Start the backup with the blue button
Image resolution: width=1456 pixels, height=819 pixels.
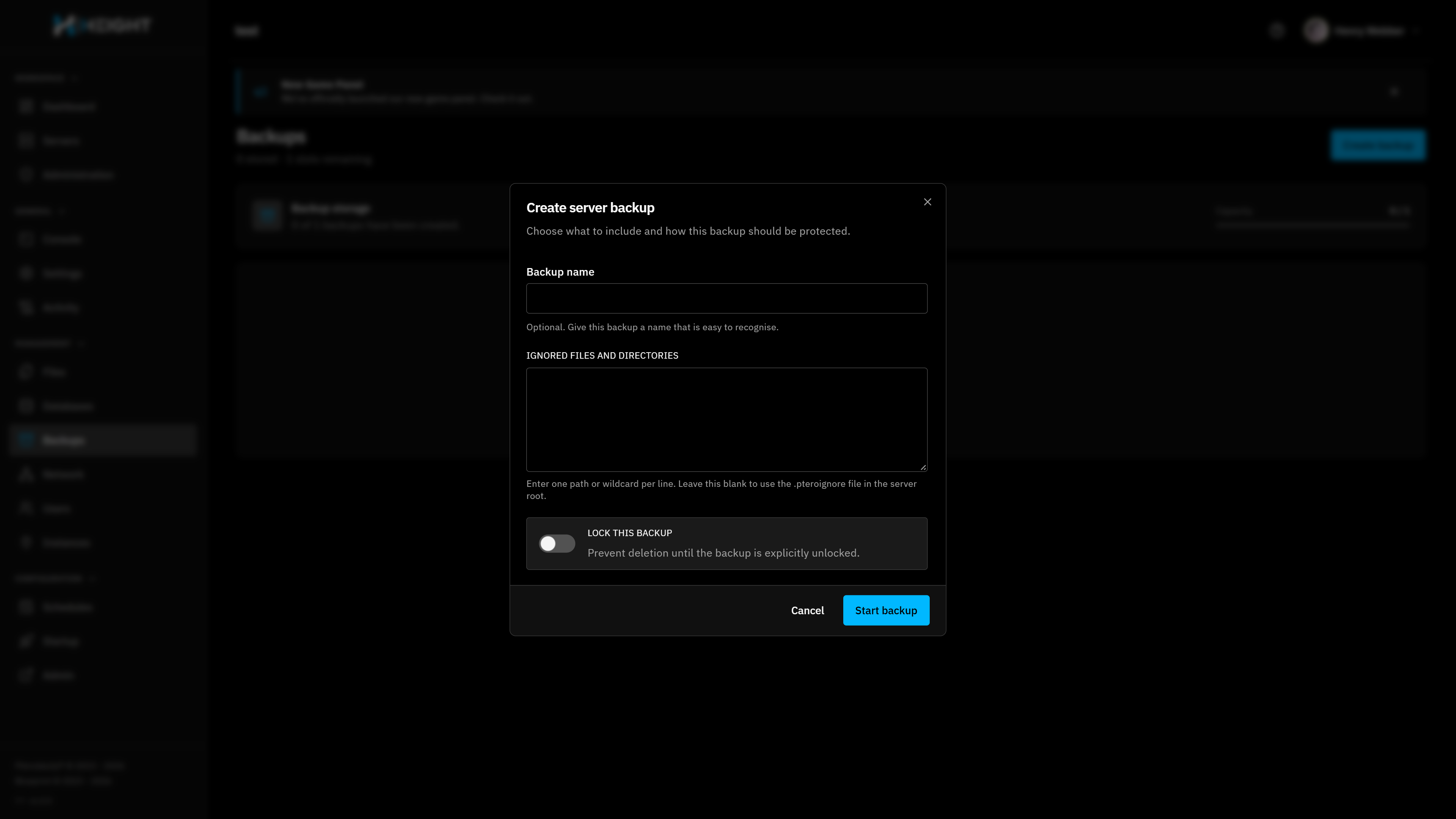point(886,610)
